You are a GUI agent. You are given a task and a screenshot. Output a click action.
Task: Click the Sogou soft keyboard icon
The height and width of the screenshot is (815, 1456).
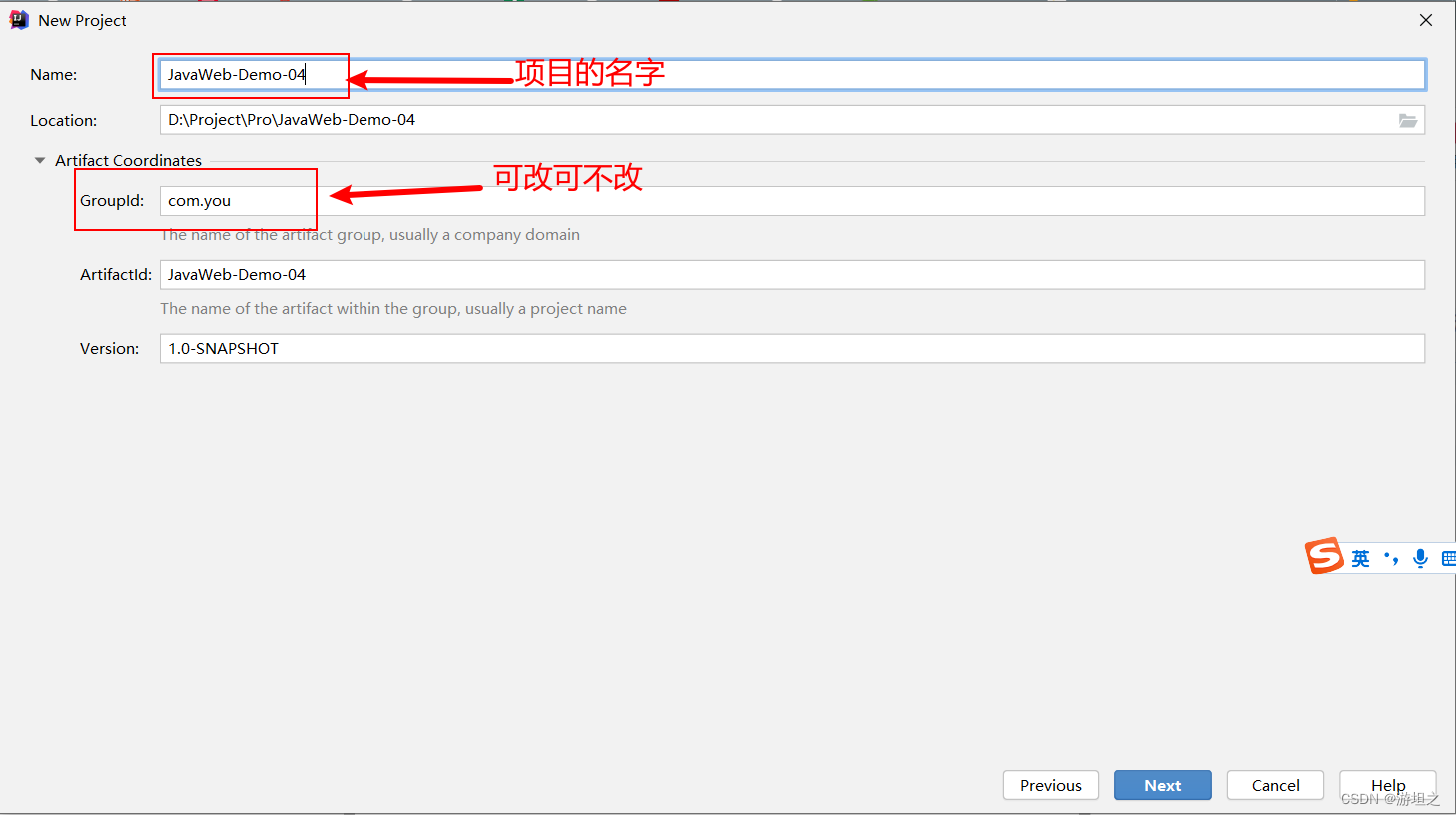1449,558
